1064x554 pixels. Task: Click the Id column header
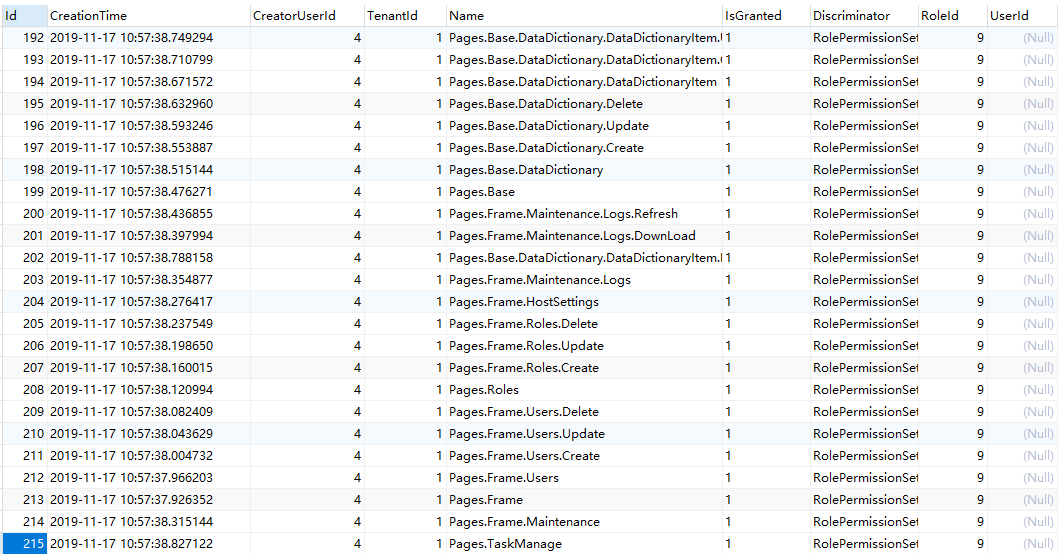(25, 15)
